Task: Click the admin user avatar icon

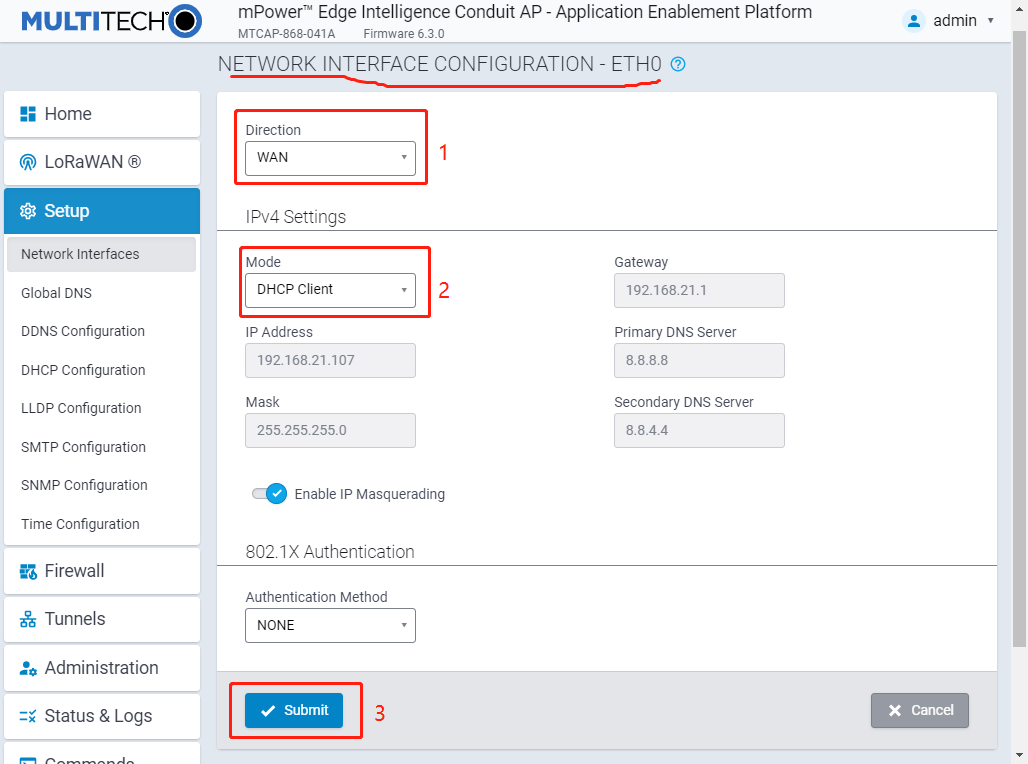Action: pyautogui.click(x=913, y=21)
